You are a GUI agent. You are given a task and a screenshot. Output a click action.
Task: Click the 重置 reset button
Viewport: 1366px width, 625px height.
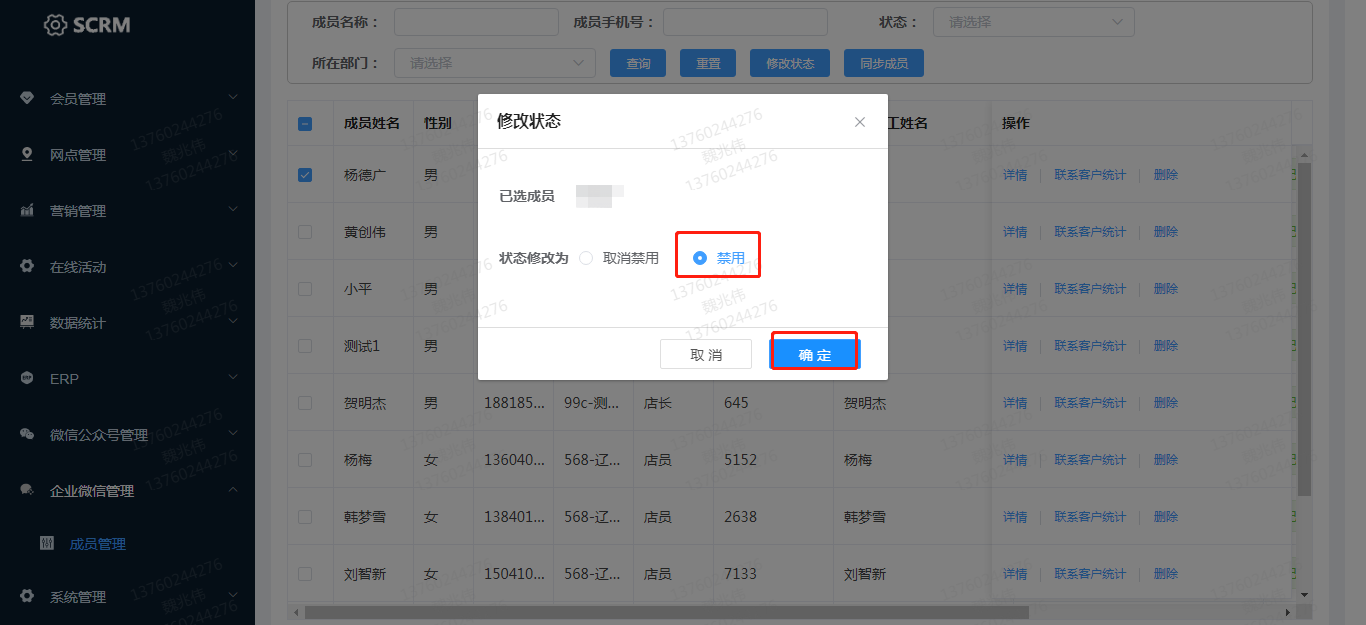point(708,63)
